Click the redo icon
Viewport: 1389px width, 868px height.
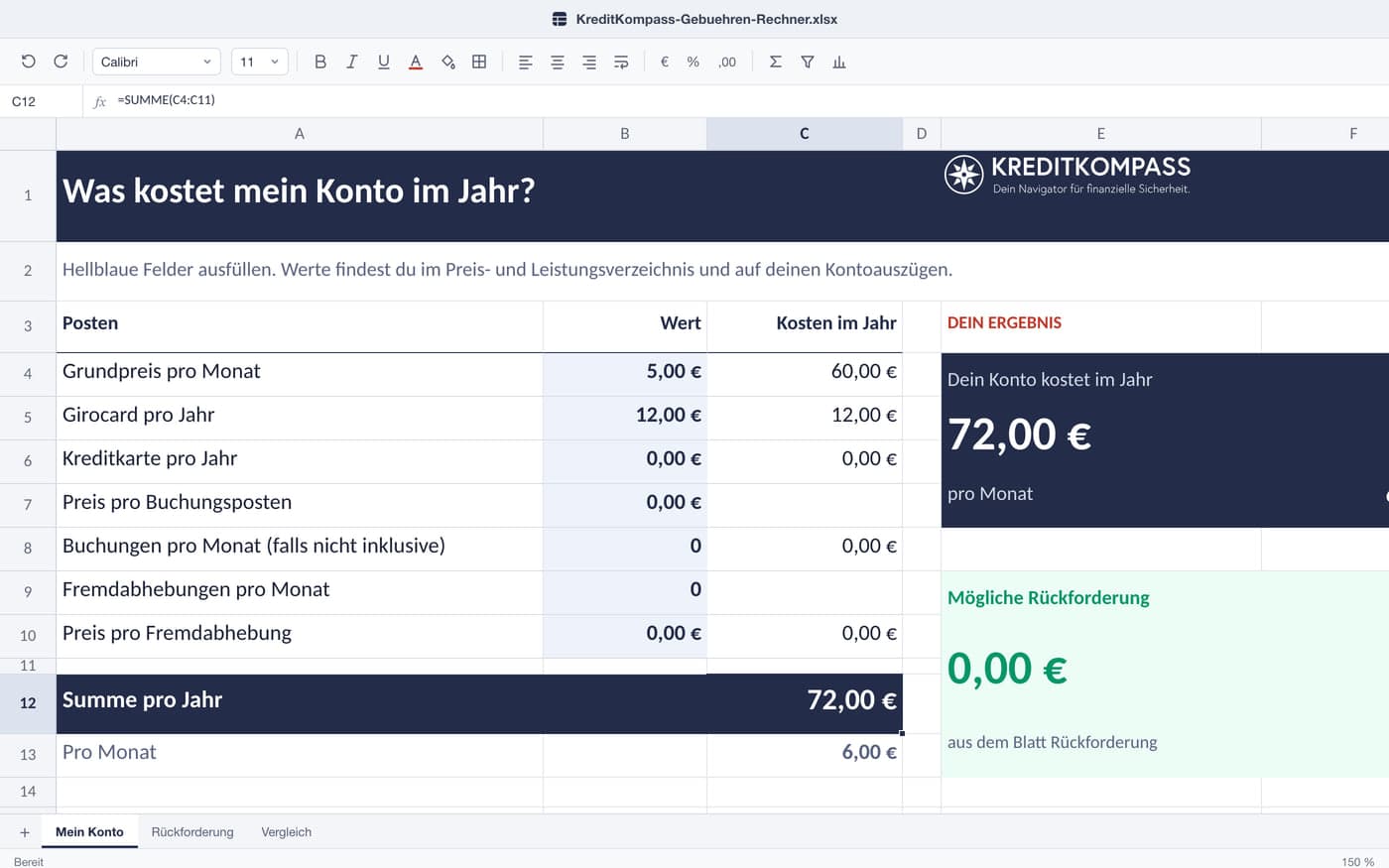coord(61,62)
